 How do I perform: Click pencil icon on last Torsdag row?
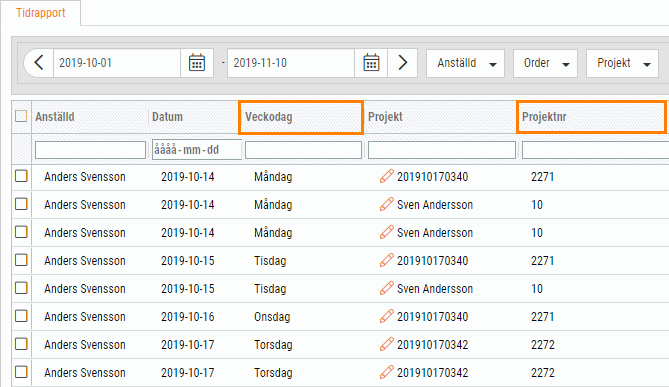coord(387,372)
